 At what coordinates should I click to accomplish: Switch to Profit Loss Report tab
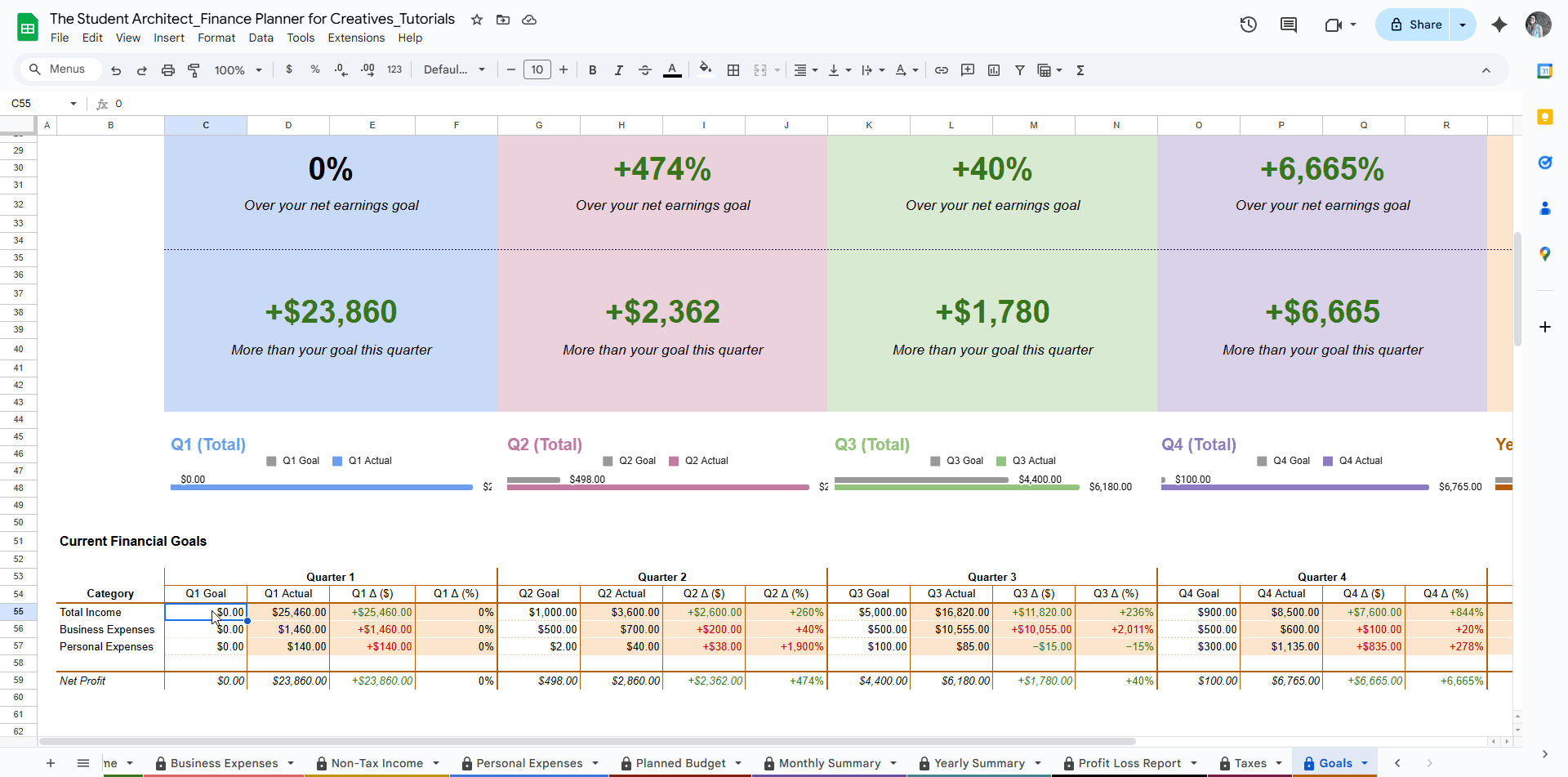click(x=1129, y=763)
